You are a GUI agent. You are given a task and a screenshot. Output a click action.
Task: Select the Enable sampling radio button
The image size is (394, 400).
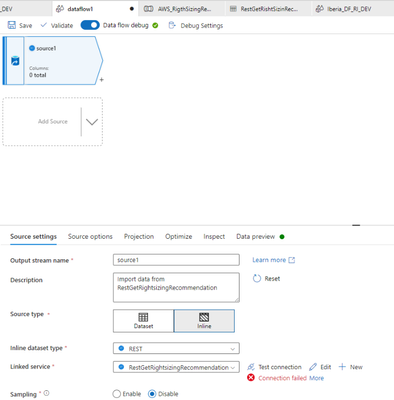point(116,394)
